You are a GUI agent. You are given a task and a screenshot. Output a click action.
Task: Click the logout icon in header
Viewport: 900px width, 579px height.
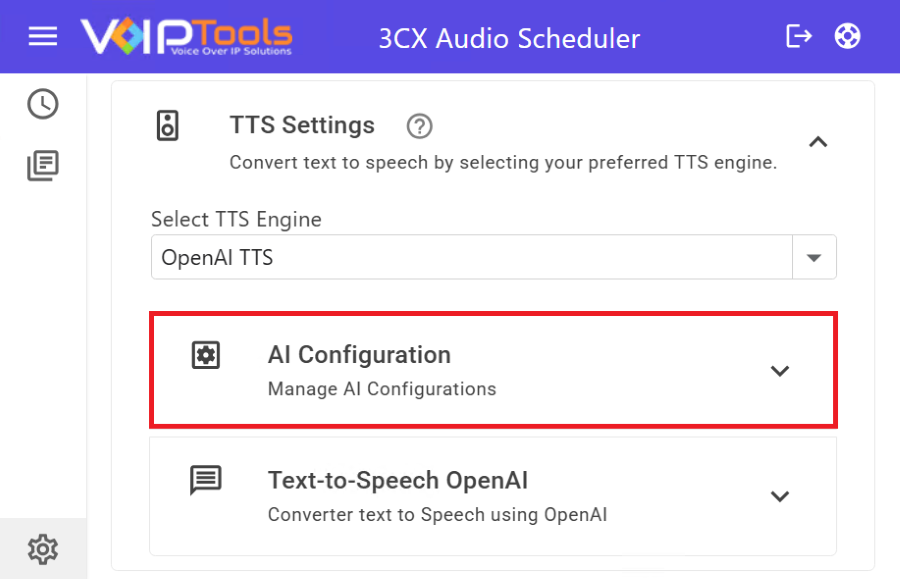pyautogui.click(x=799, y=37)
